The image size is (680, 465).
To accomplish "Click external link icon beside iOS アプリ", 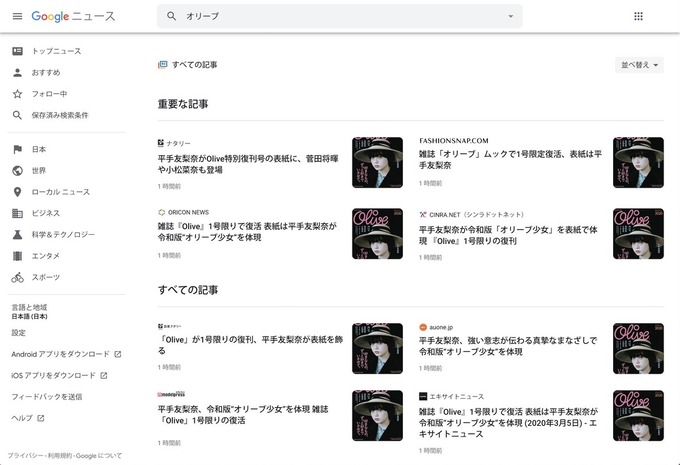I will 104,375.
